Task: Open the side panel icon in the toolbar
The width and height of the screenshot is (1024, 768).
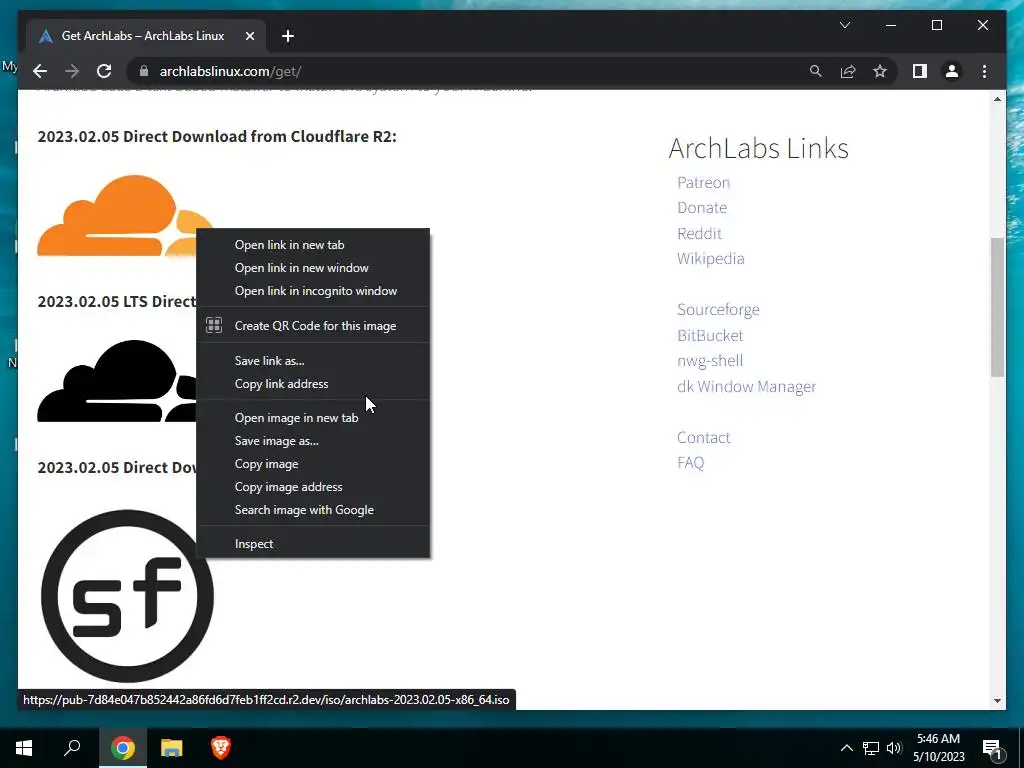Action: click(x=920, y=71)
